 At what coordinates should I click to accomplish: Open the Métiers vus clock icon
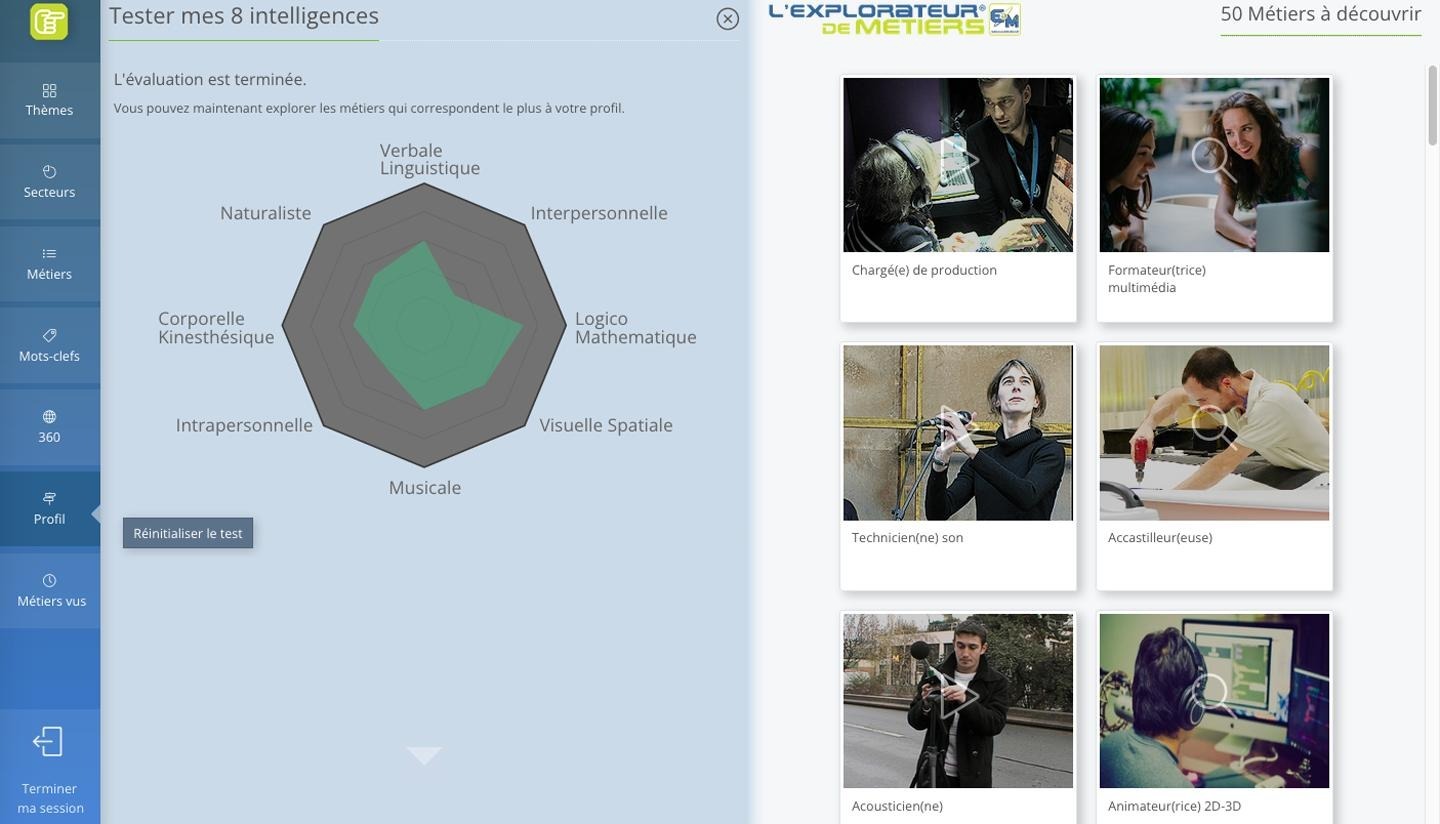pos(49,581)
